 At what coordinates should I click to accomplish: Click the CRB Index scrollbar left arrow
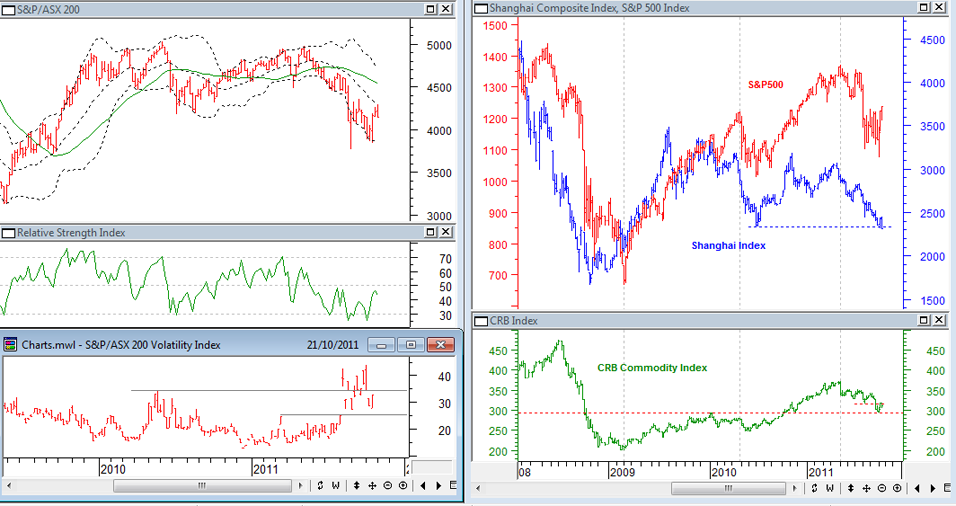pos(478,488)
